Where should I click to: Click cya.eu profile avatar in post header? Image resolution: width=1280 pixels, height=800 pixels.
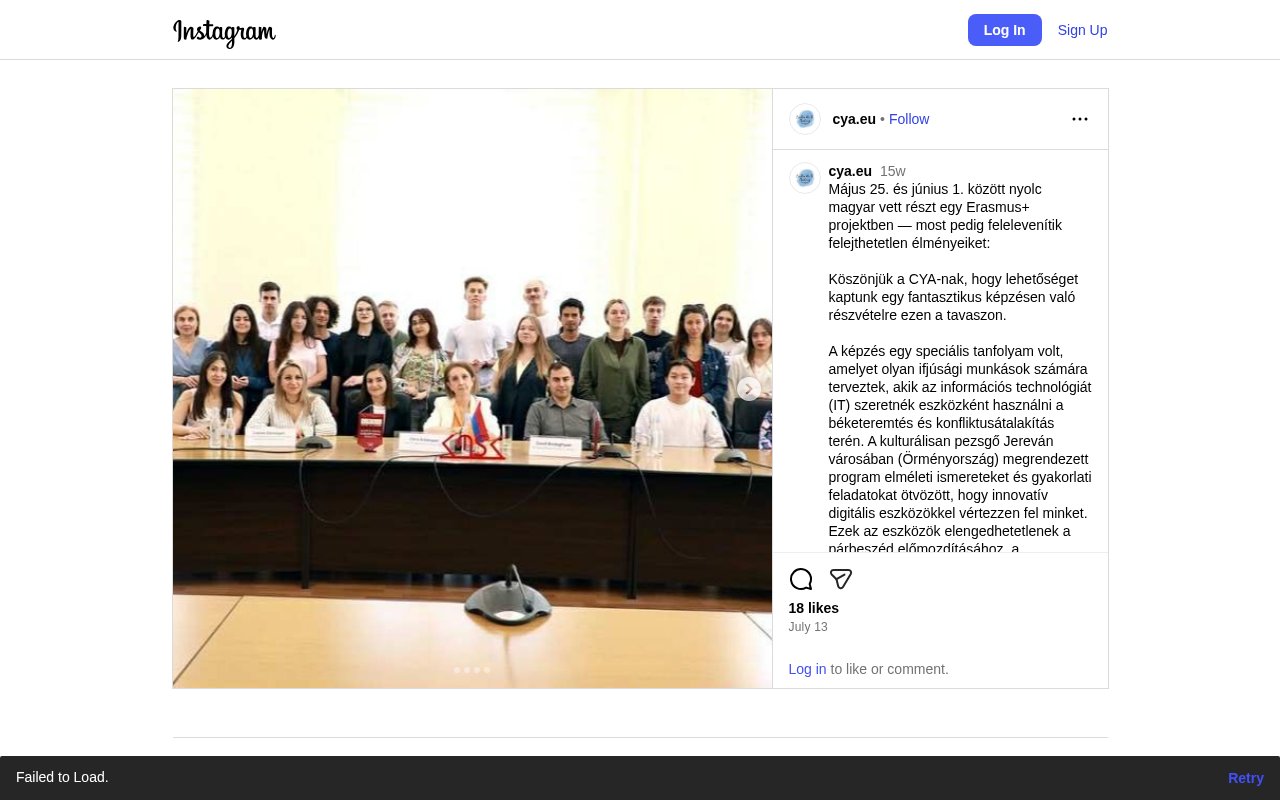click(x=805, y=119)
